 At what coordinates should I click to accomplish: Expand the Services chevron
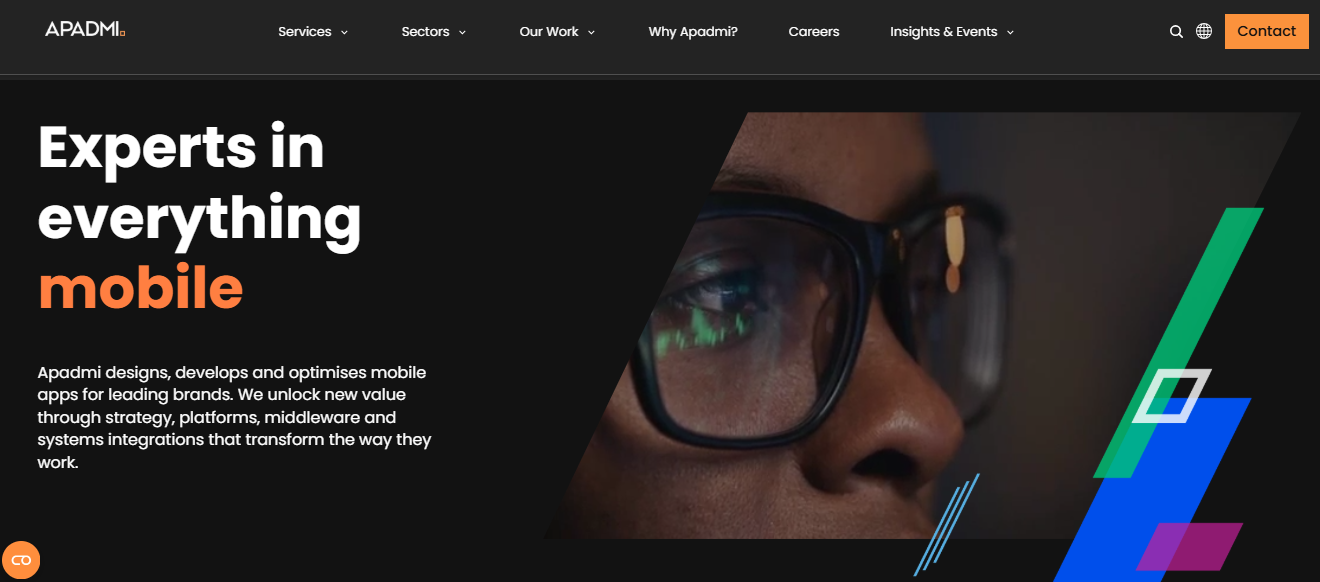(345, 33)
